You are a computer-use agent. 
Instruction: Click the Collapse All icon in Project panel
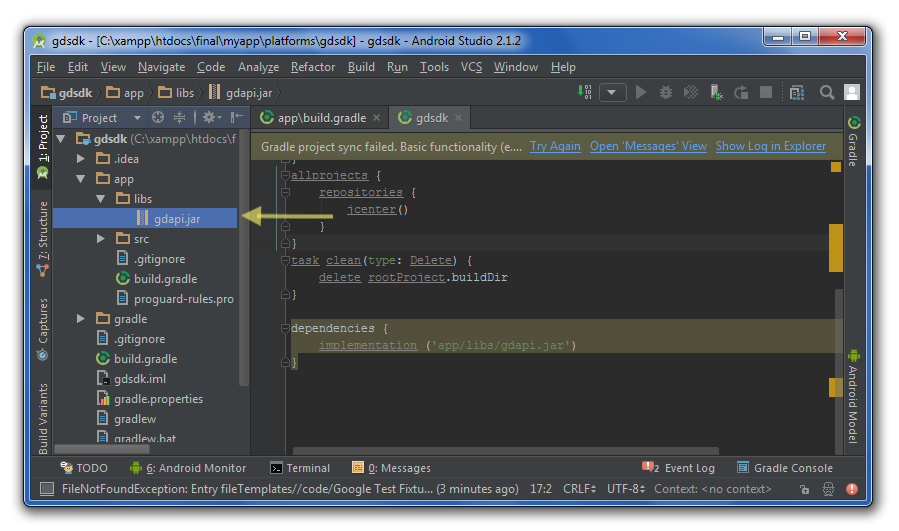[x=181, y=118]
